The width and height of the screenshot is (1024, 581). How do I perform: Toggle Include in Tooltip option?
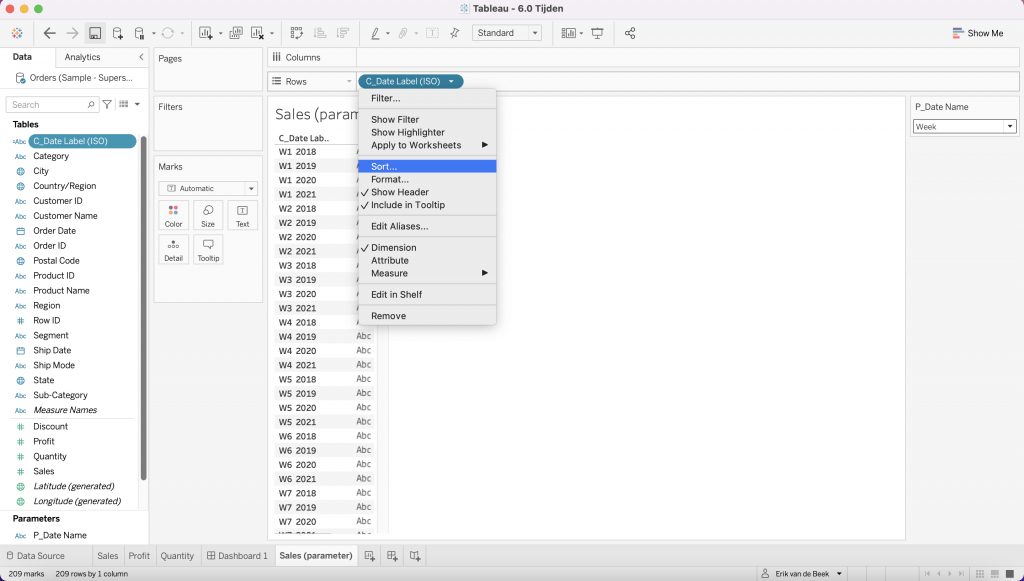(x=407, y=205)
